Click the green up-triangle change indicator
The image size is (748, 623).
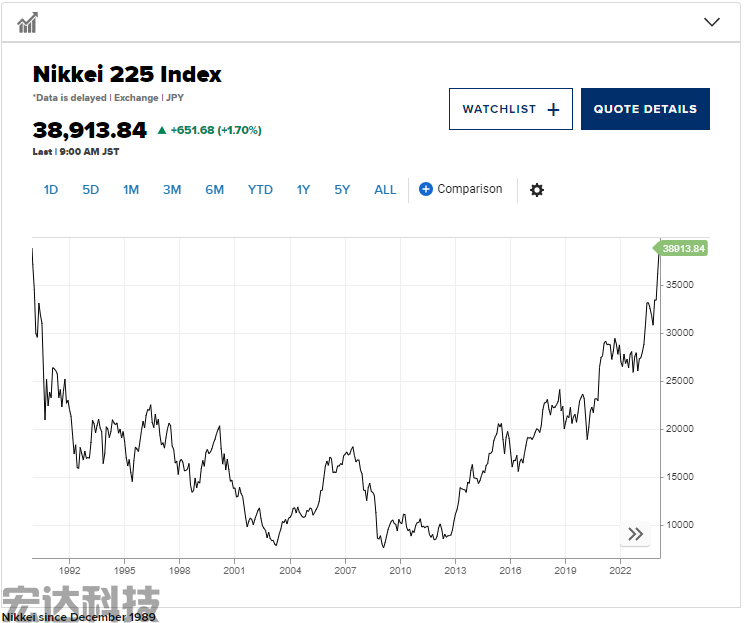(x=162, y=130)
